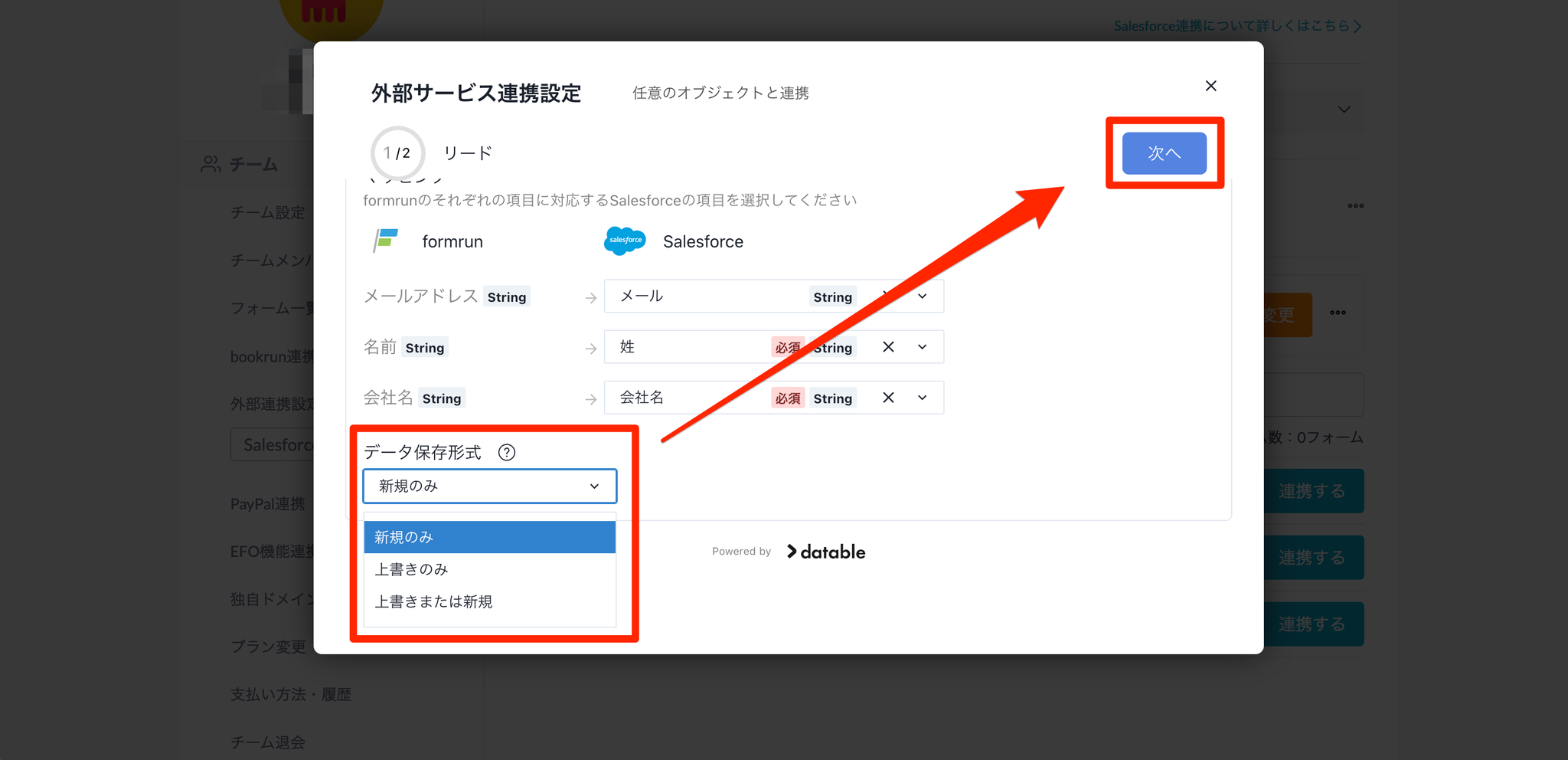Image resolution: width=1568 pixels, height=760 pixels.
Task: Clear the 会社名 field mapping
Action: coord(888,398)
